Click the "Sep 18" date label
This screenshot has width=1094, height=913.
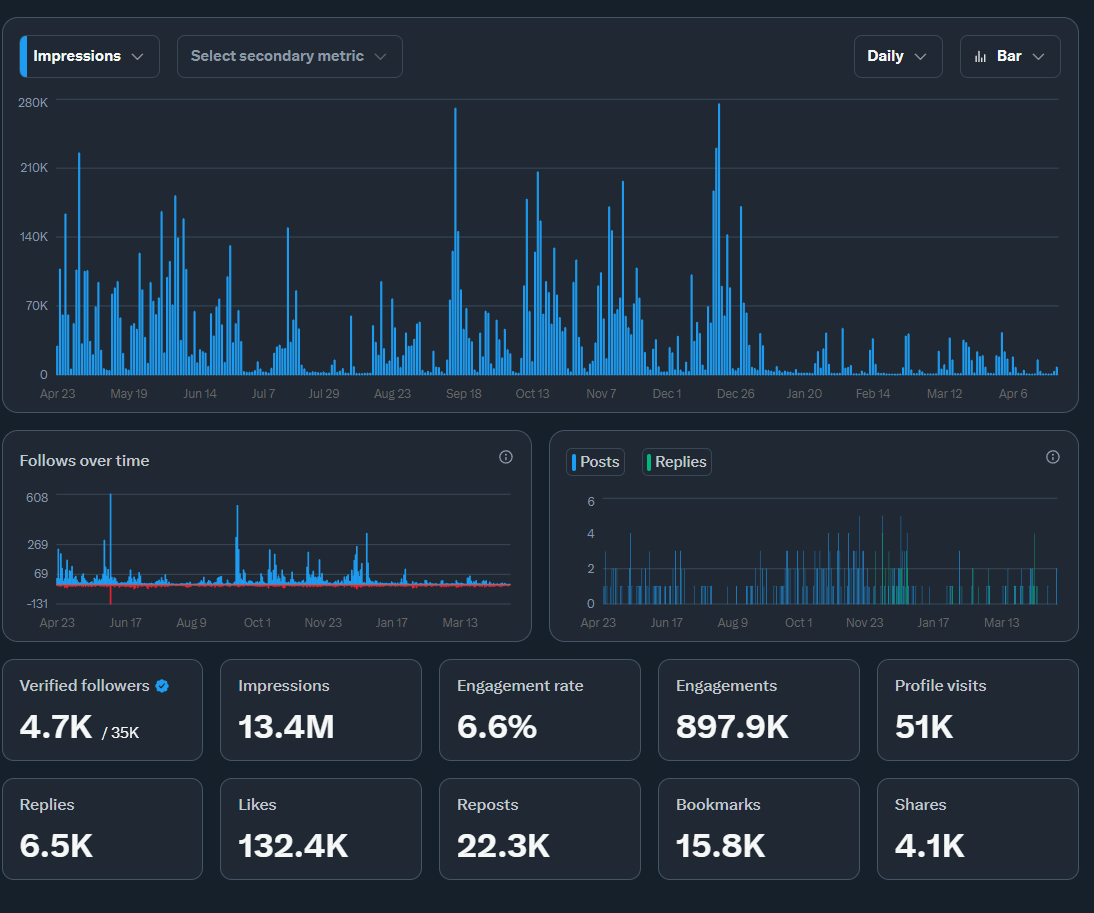464,393
